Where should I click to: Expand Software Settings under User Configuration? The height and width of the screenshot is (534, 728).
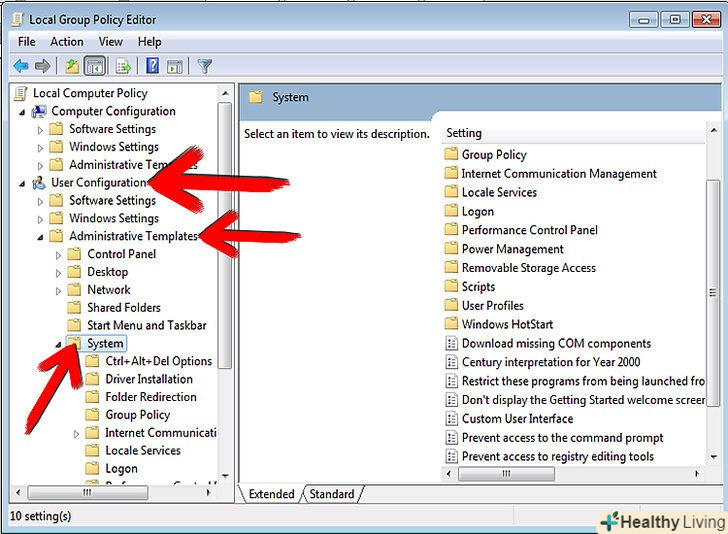40,202
